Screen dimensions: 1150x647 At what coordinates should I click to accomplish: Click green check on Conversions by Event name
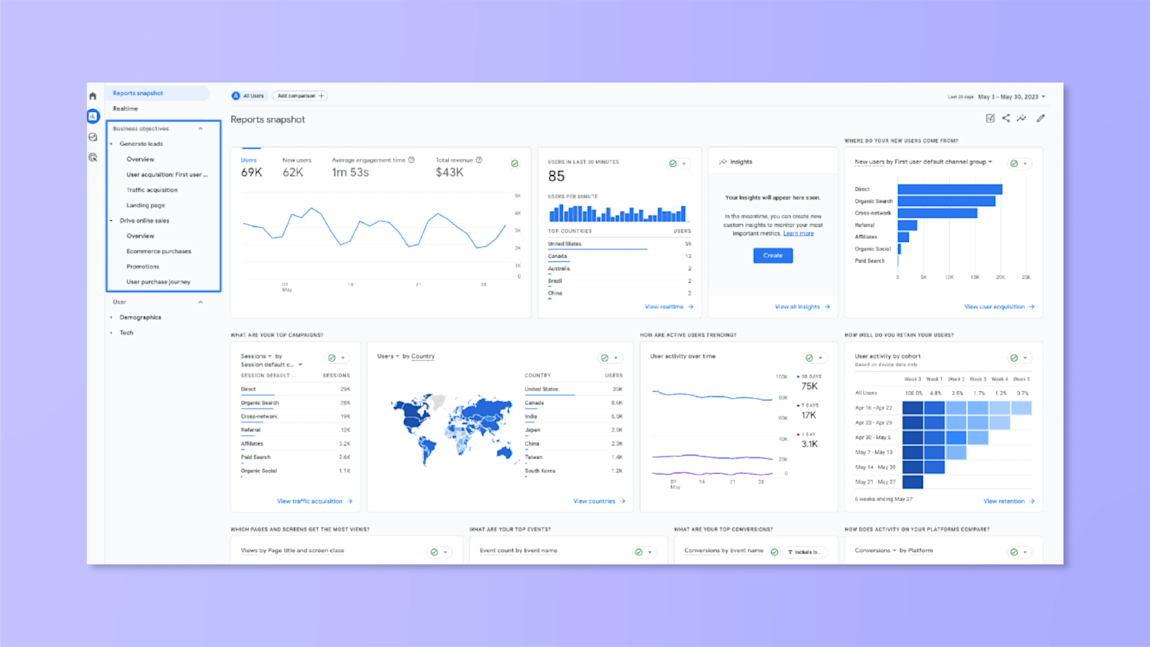774,552
